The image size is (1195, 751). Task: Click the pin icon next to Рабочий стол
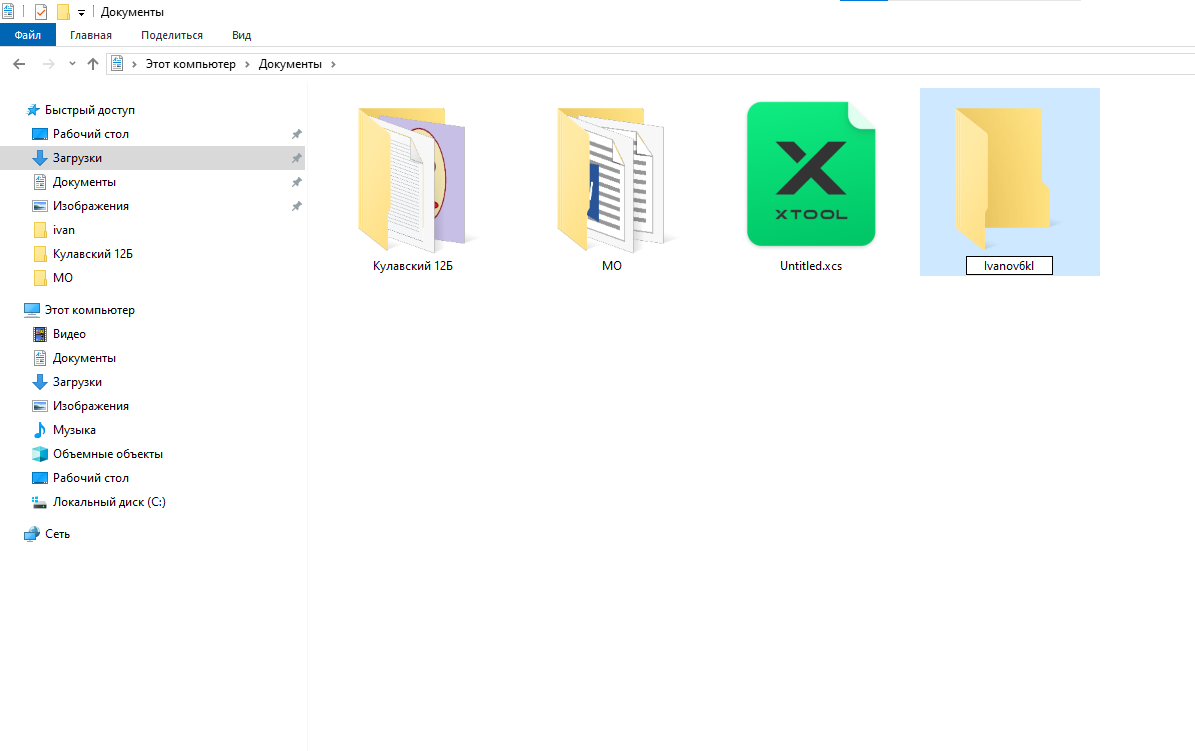(x=296, y=134)
